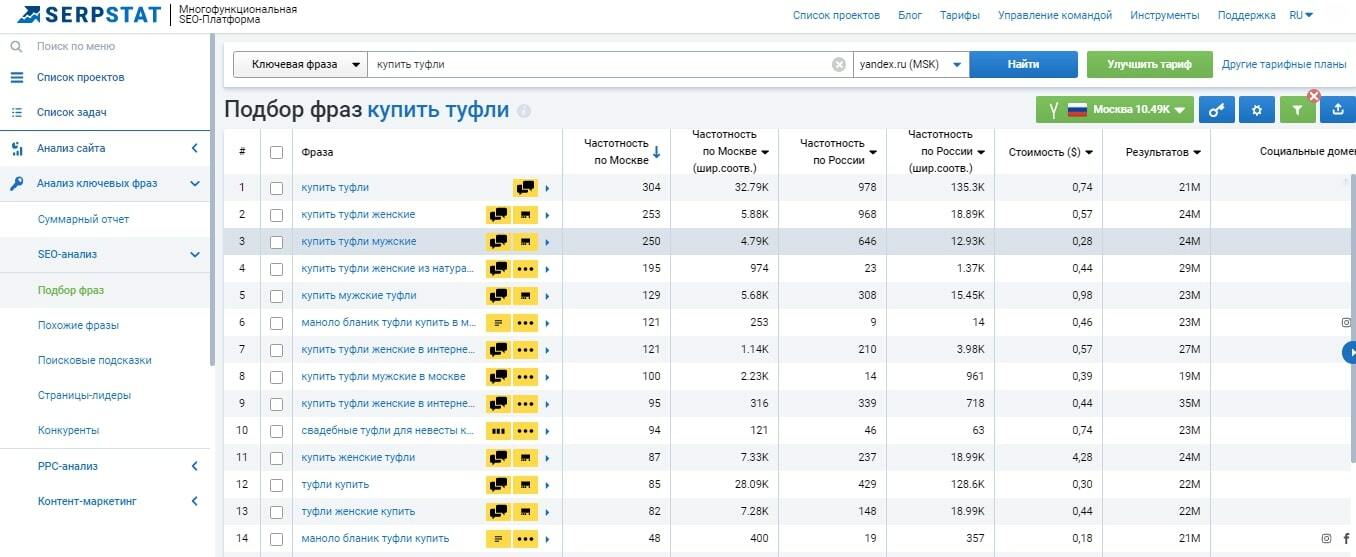This screenshot has width=1356, height=557.
Task: Open the Москва 10.49K region dropdown
Action: 1115,110
